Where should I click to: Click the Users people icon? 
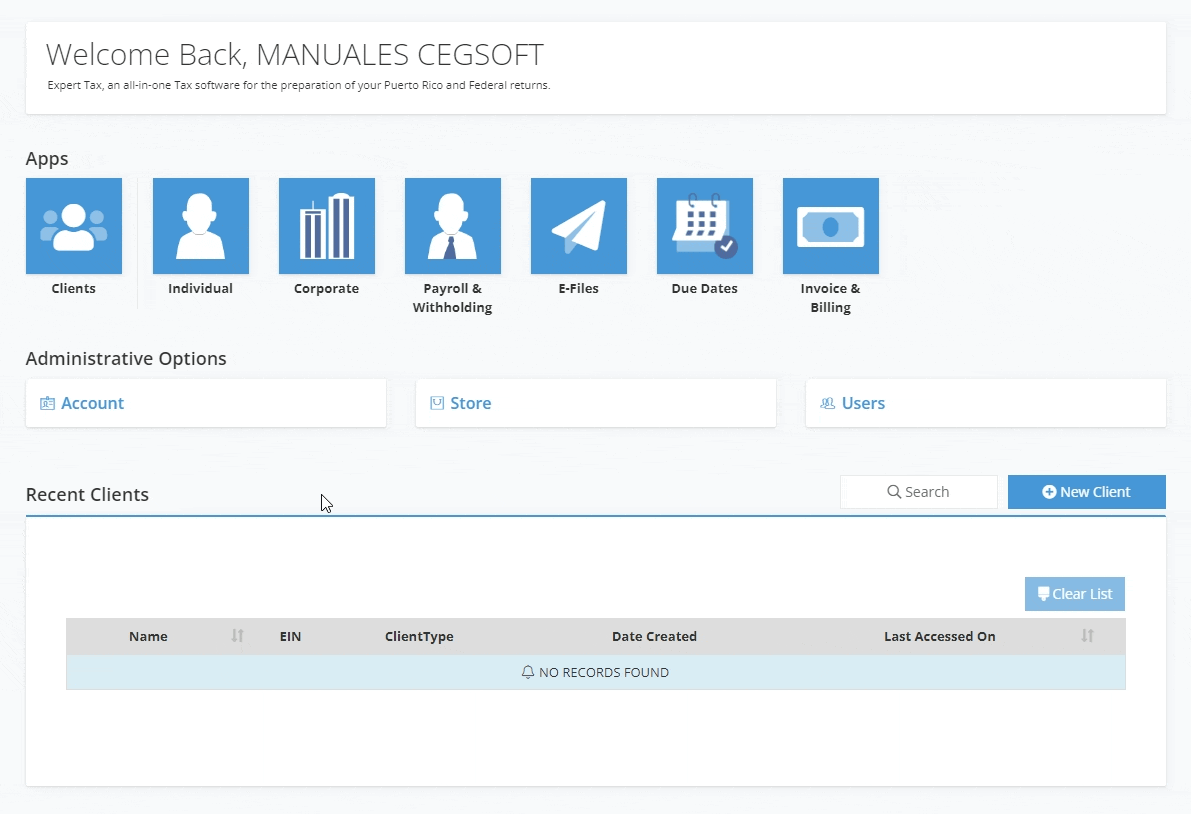pyautogui.click(x=827, y=404)
